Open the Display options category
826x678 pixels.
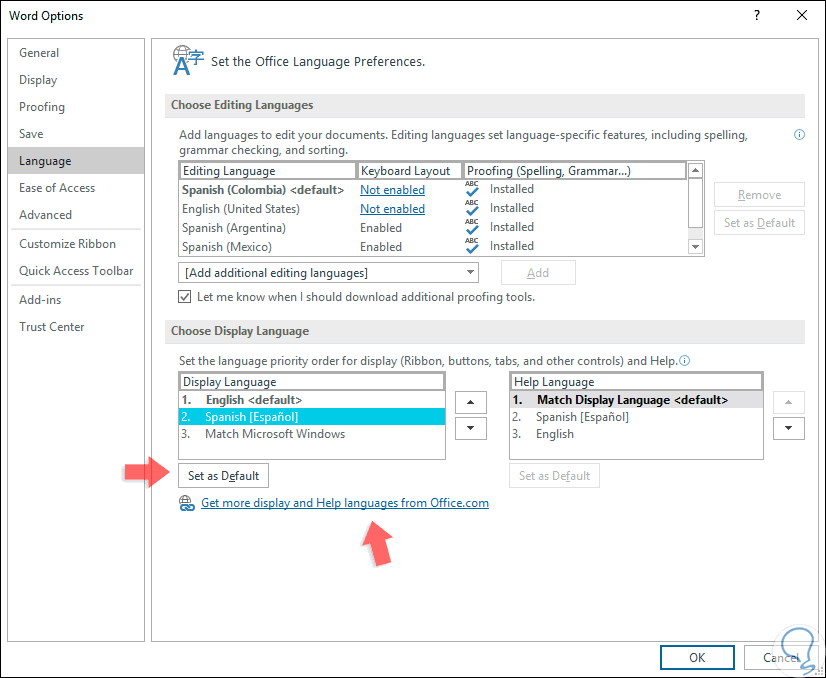pos(76,80)
